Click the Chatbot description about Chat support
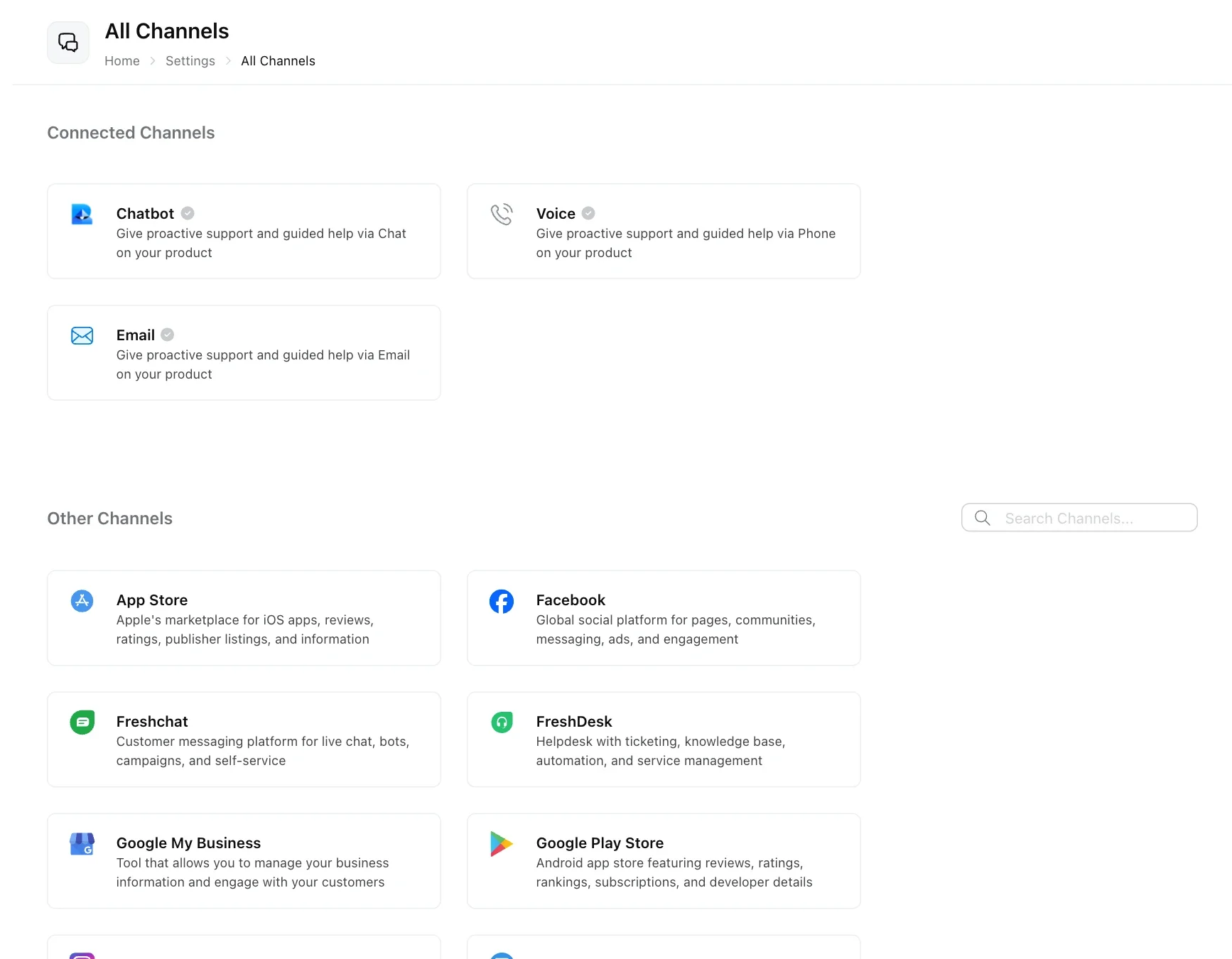 pos(261,243)
